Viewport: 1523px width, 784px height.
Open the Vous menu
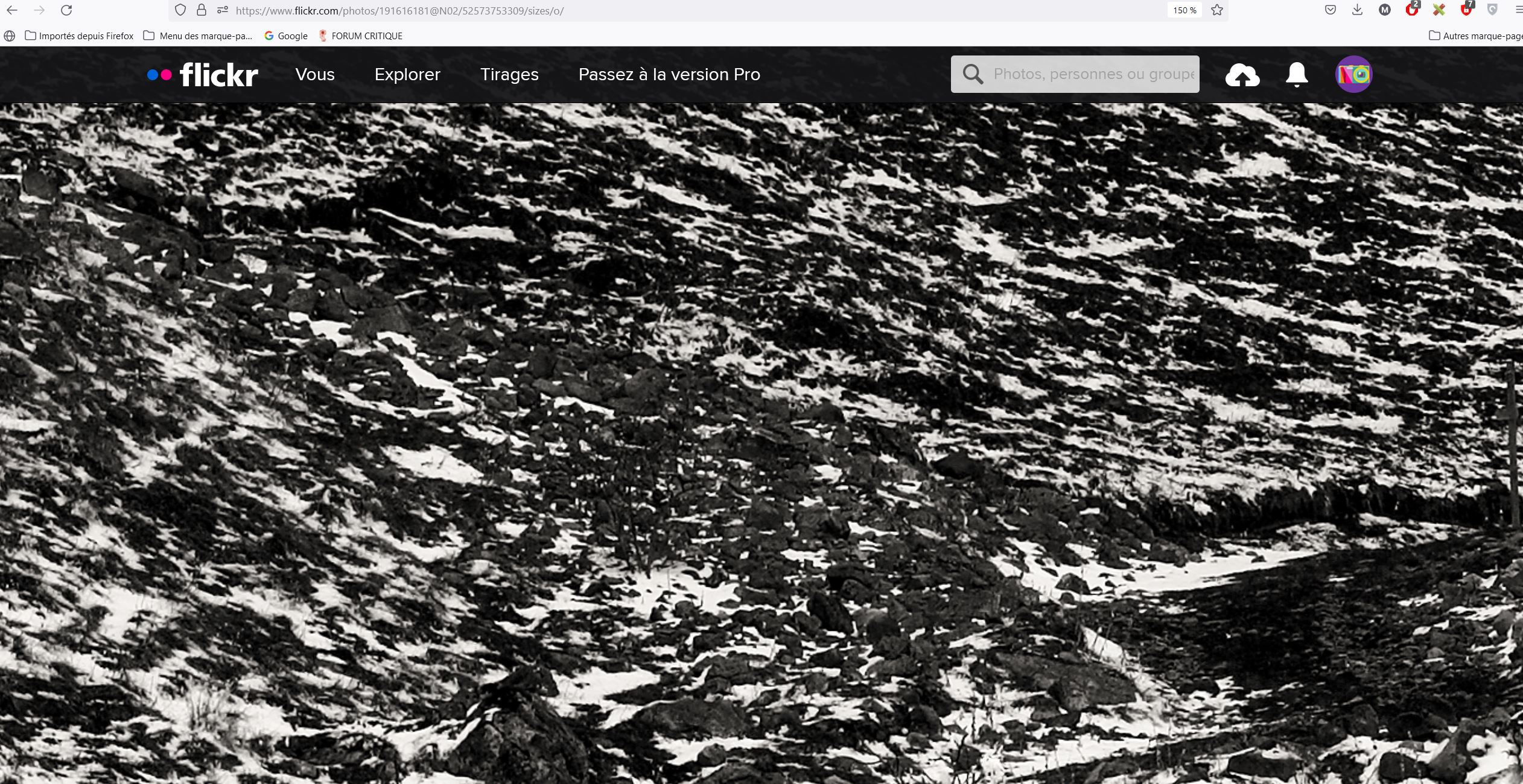[315, 74]
